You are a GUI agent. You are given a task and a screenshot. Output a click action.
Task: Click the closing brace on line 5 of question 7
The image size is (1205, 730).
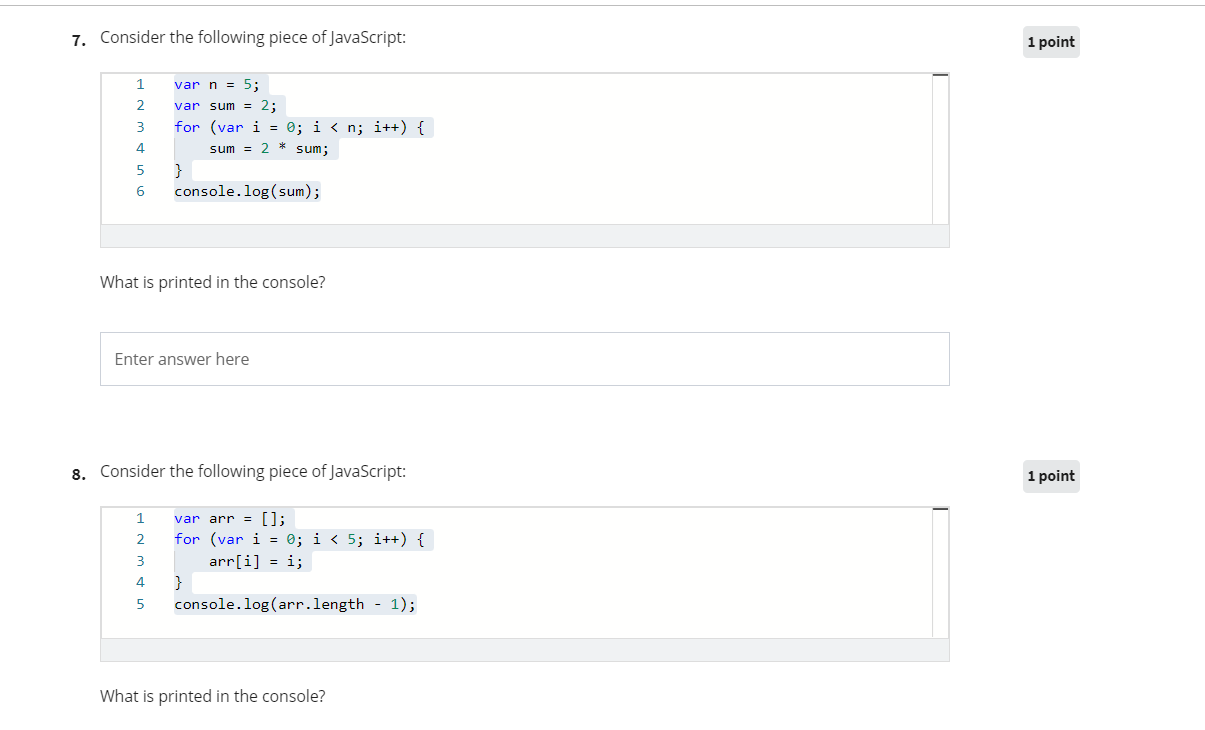(x=177, y=170)
